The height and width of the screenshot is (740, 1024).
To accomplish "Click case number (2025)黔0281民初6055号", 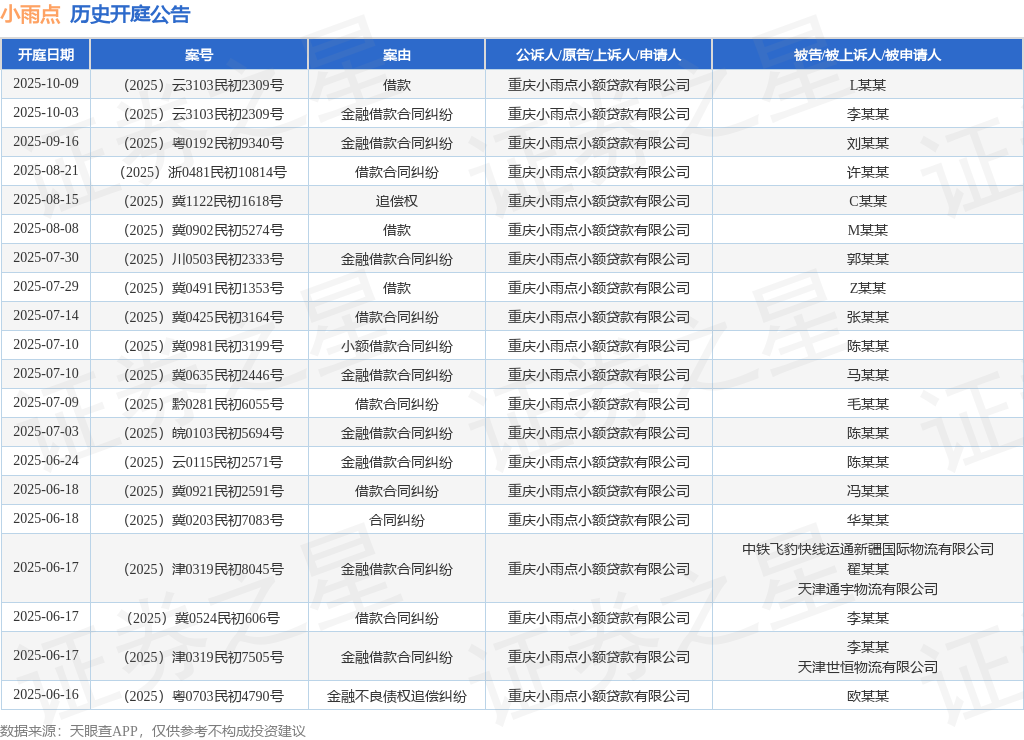I will coord(203,404).
